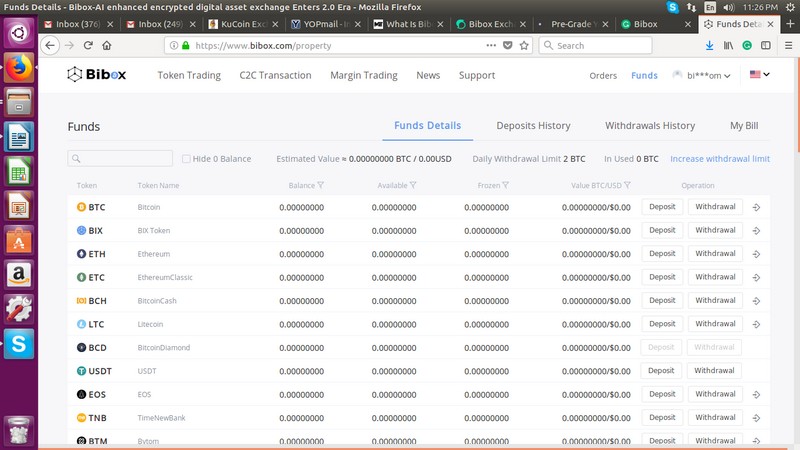Screen dimensions: 800x450
Task: Sort by the Available column filter
Action: [413, 185]
